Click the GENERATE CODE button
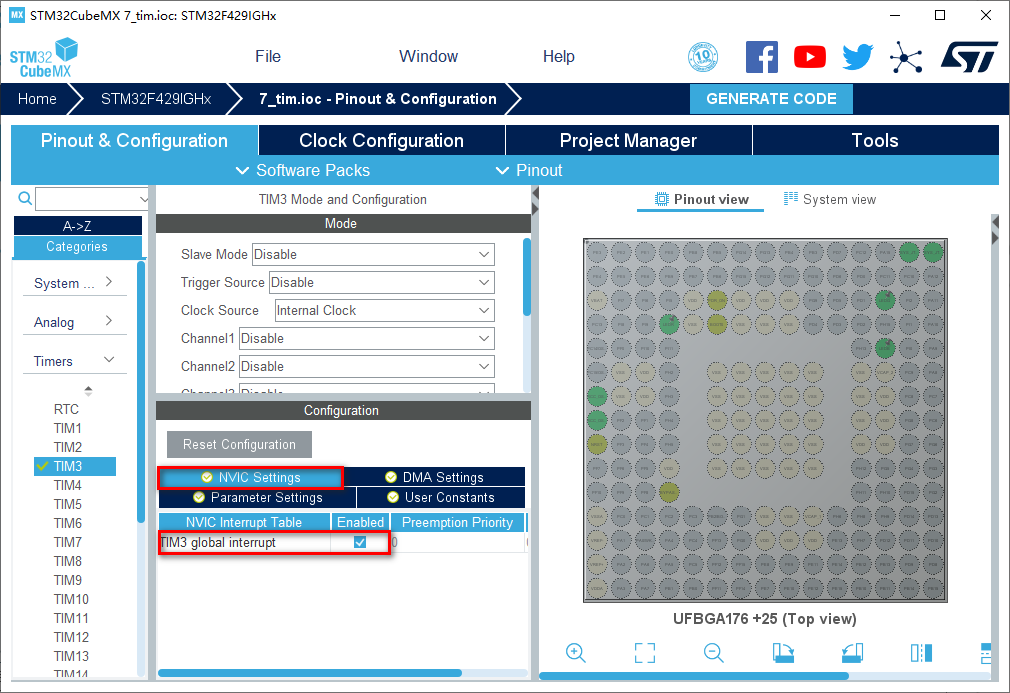The image size is (1010, 693). click(771, 99)
